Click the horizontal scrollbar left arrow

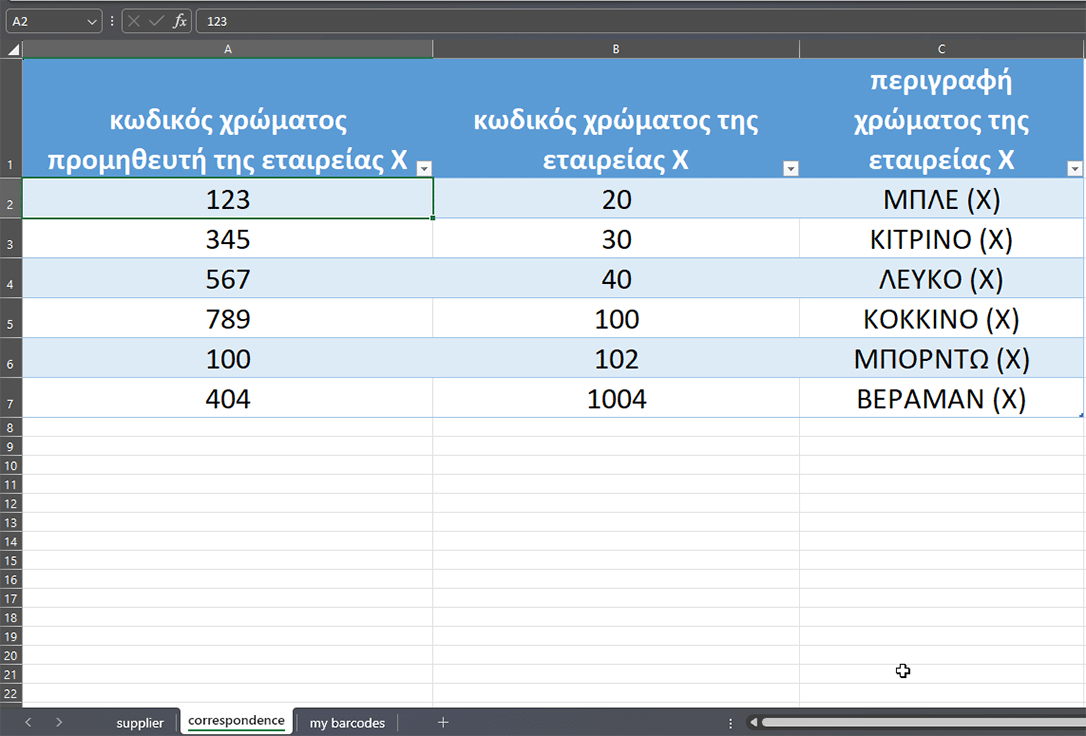coord(754,722)
